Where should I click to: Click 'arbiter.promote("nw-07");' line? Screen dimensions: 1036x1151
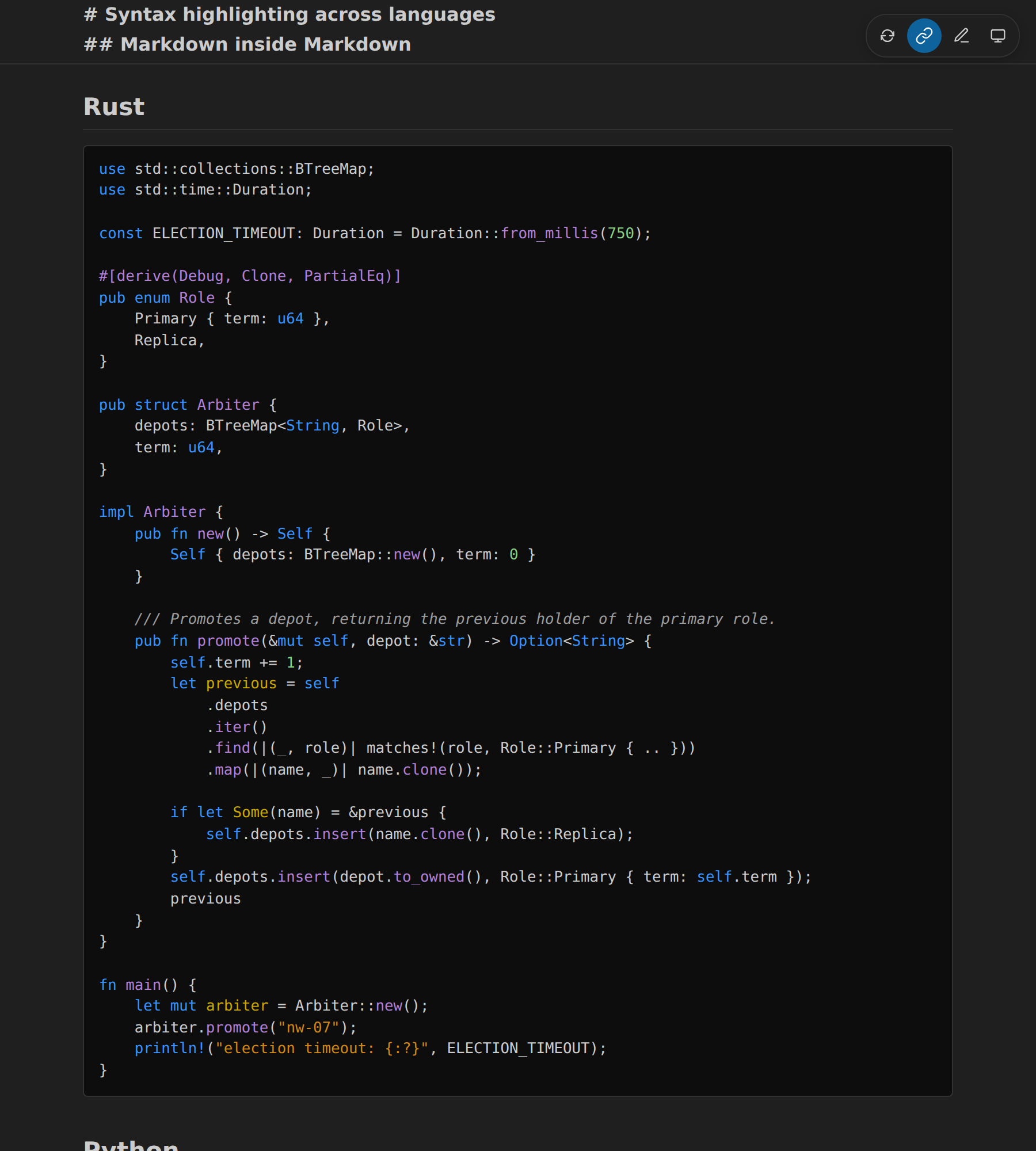(x=246, y=1027)
